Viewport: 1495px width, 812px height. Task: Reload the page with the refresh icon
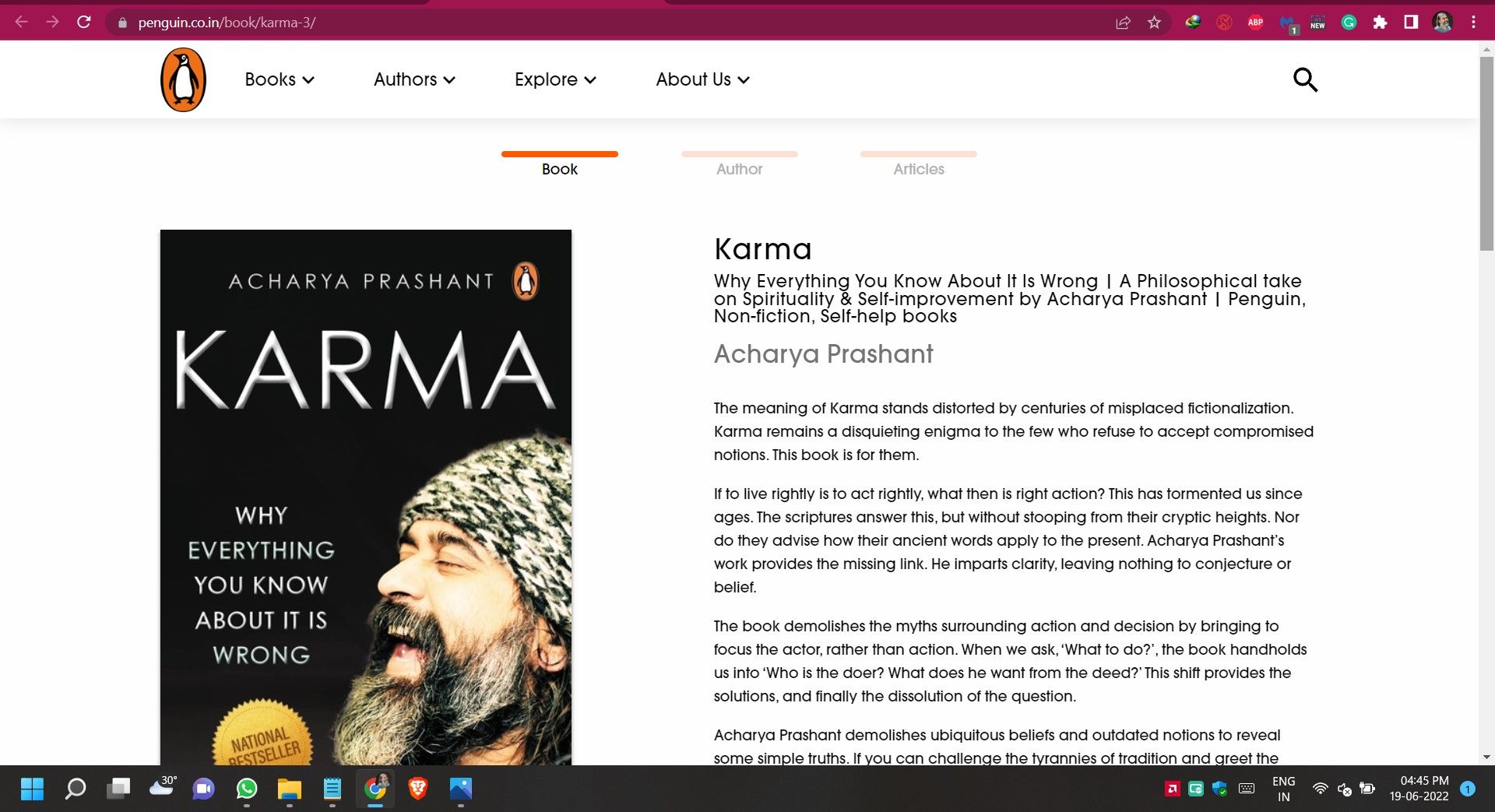[x=84, y=22]
